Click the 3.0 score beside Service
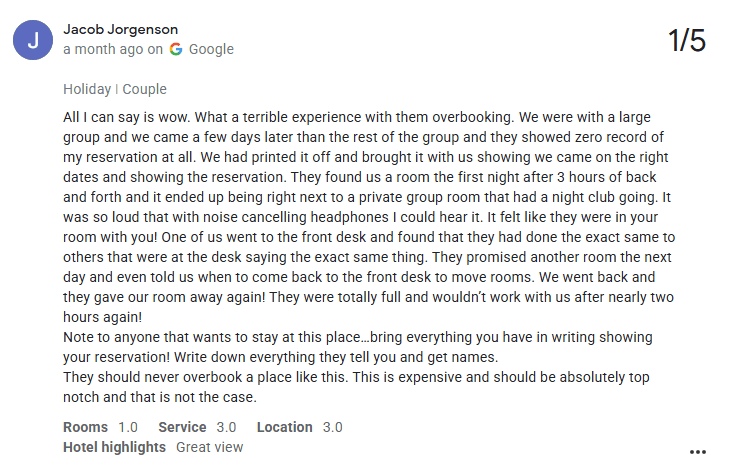Screen dimensions: 739x463 coord(228,427)
